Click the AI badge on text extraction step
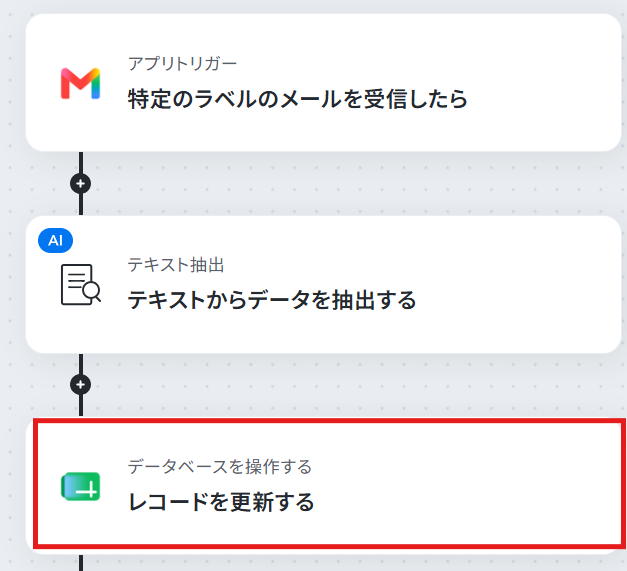Image resolution: width=627 pixels, height=571 pixels. [56, 241]
